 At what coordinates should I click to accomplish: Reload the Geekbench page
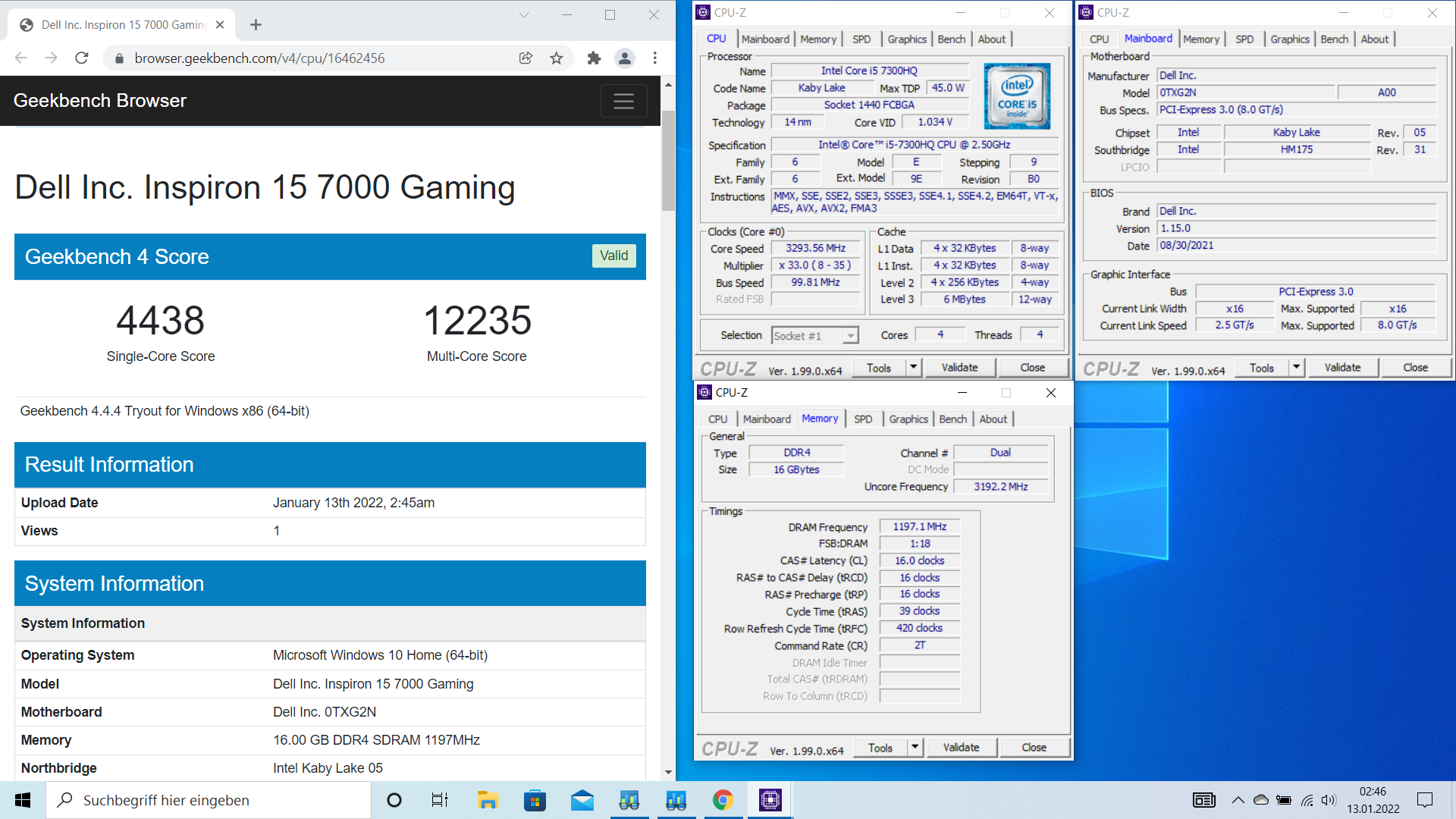tap(82, 58)
